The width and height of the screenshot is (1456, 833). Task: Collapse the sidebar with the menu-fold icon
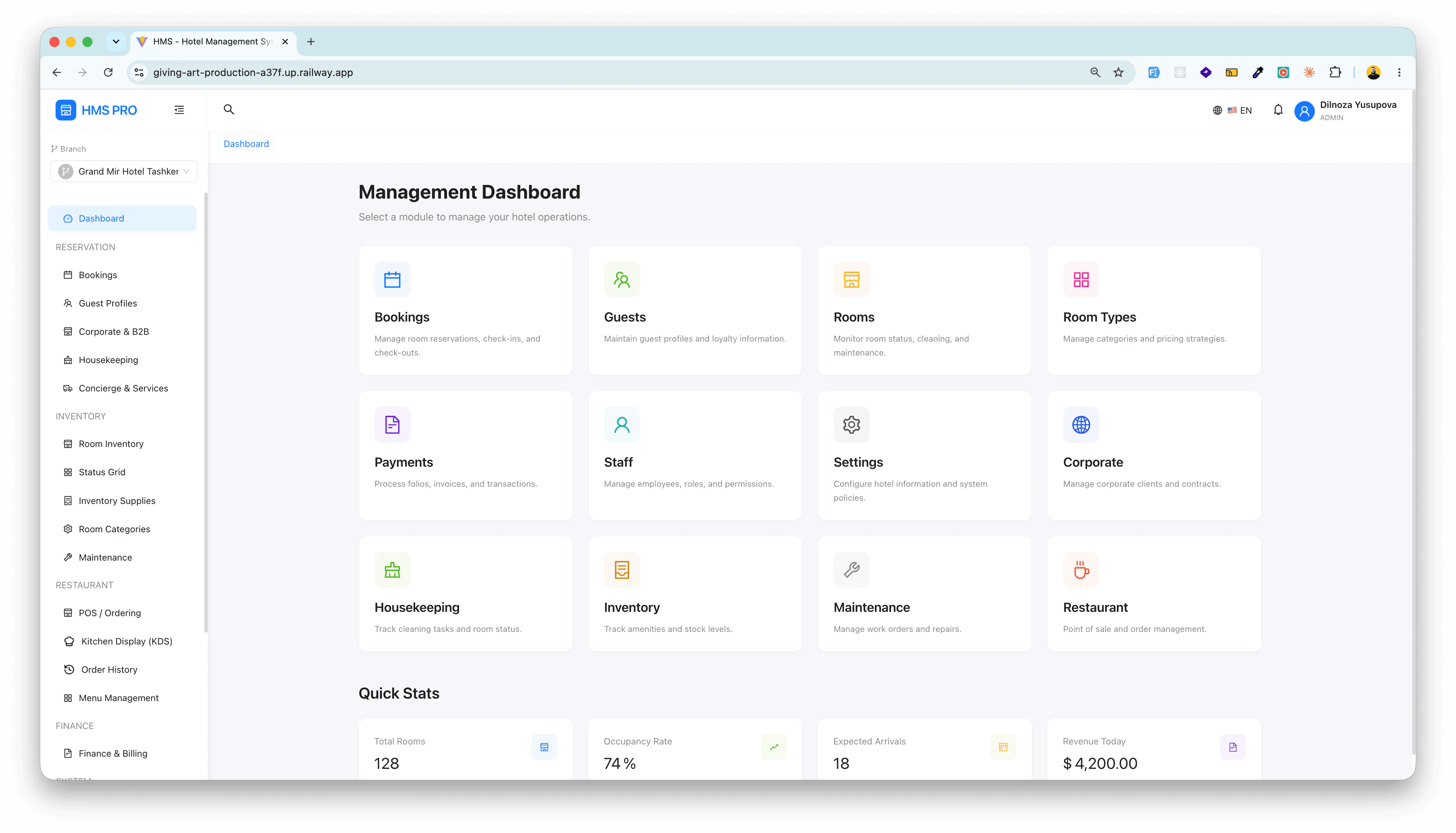point(179,110)
